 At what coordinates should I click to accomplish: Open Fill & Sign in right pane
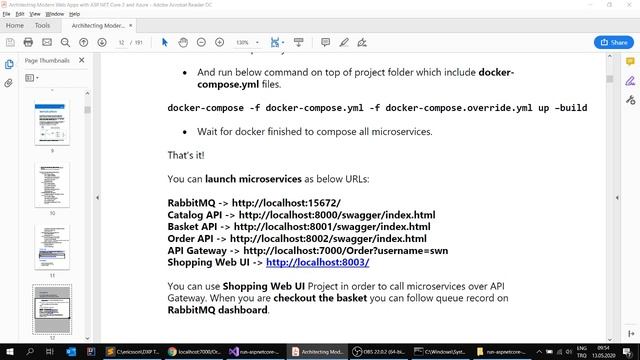[630, 81]
